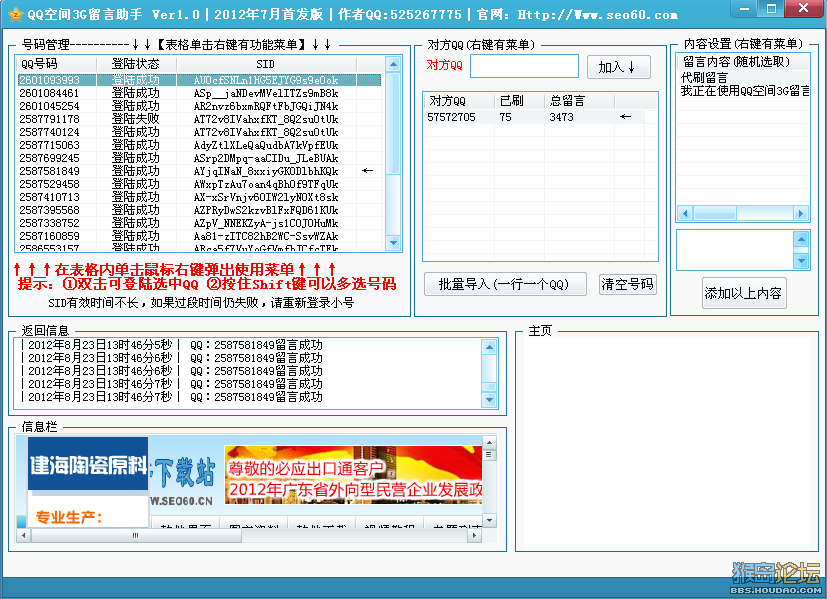Image resolution: width=827 pixels, height=599 pixels.
Task: Select the failed login row 2587791178
Action: [x=199, y=119]
